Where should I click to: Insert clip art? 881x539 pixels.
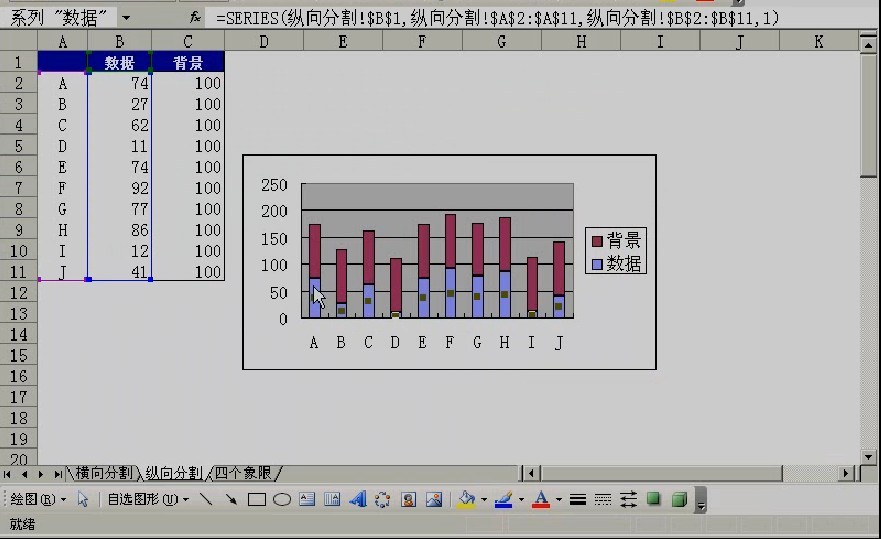408,499
